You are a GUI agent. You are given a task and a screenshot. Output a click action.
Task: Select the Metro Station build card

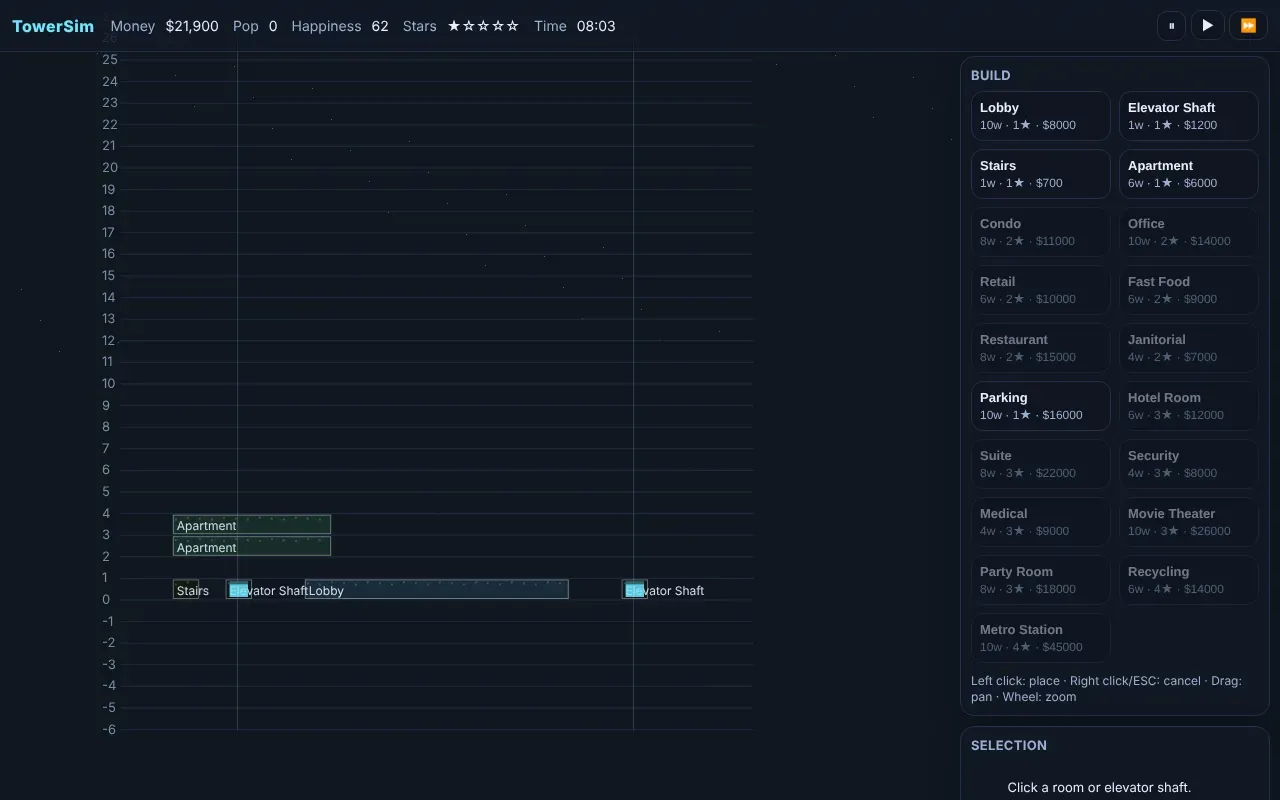(1041, 638)
